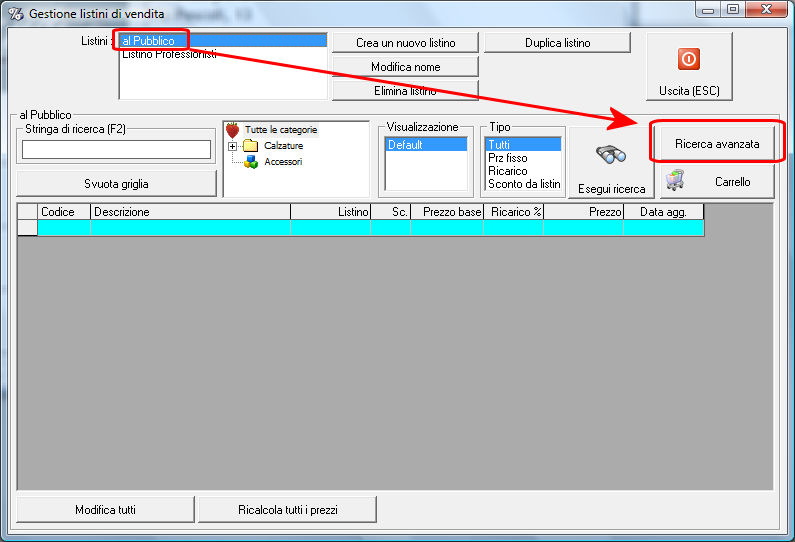The image size is (795, 542).
Task: Click the 'Sc.' column header
Action: (390, 212)
